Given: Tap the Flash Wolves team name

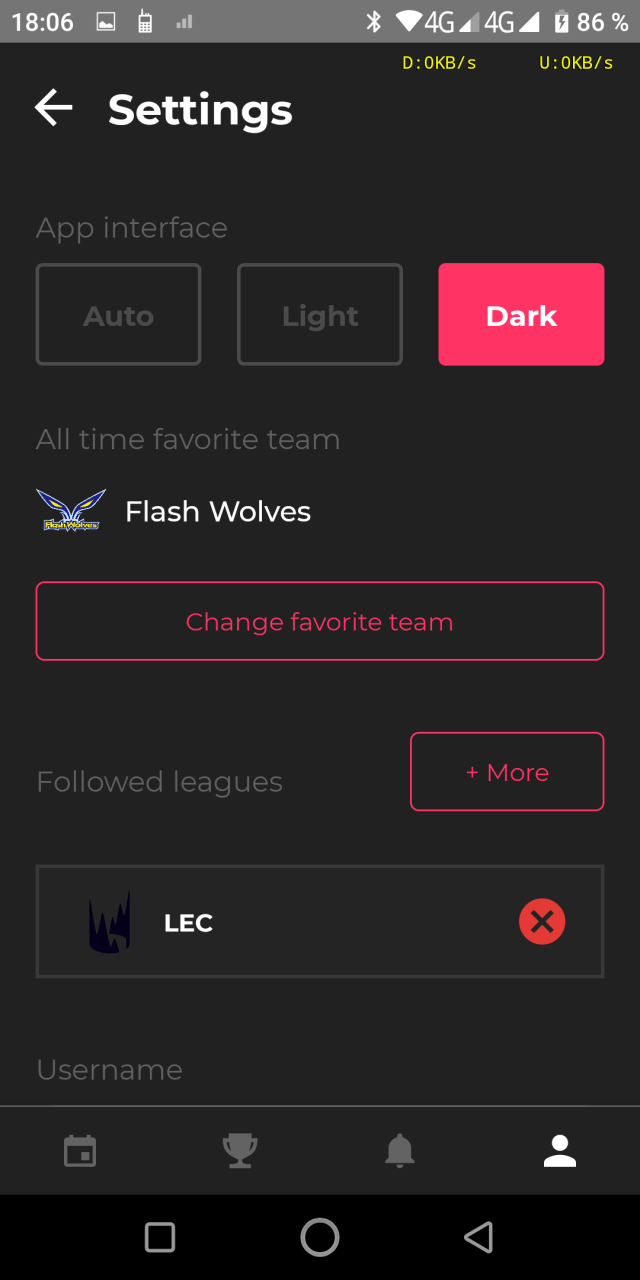Looking at the screenshot, I should [x=218, y=511].
